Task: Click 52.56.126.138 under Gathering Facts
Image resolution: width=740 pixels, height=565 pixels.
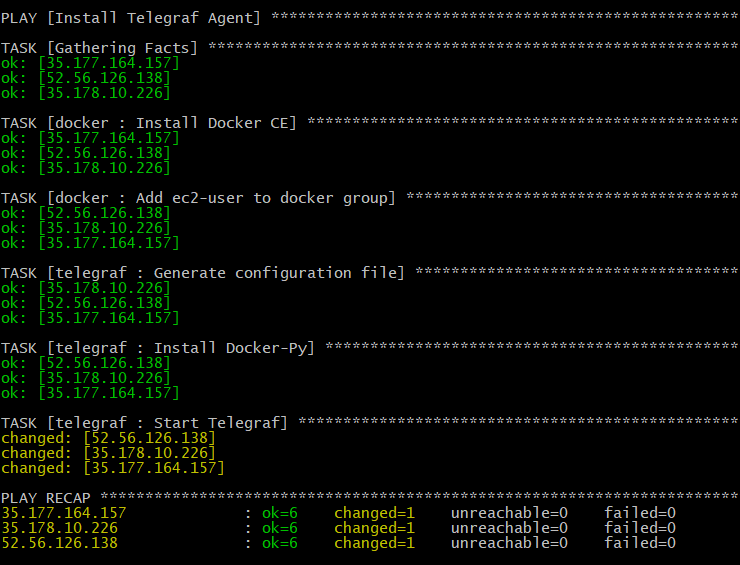Action: [85, 78]
